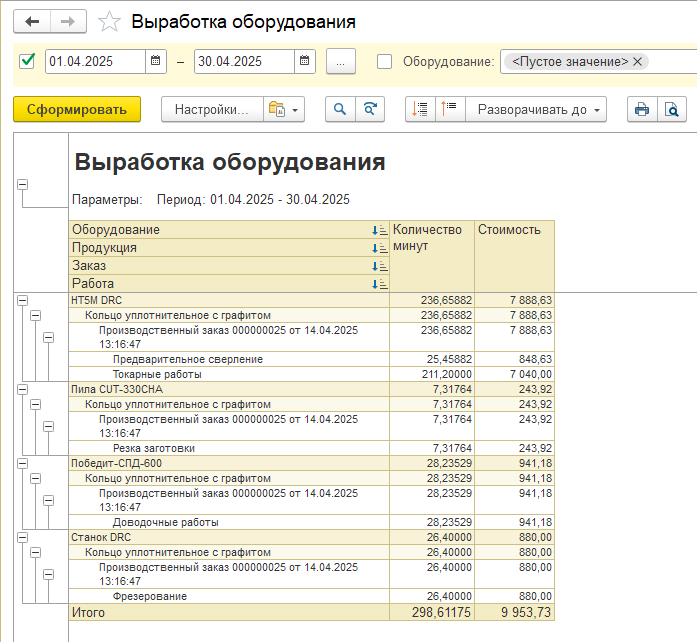This screenshot has height=642, width=697.
Task: Open period selection with the ellipsis button
Action: [340, 61]
